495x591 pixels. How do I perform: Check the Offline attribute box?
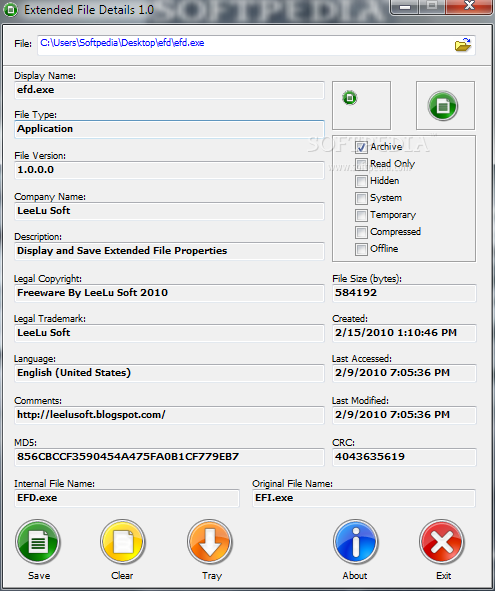(x=361, y=249)
